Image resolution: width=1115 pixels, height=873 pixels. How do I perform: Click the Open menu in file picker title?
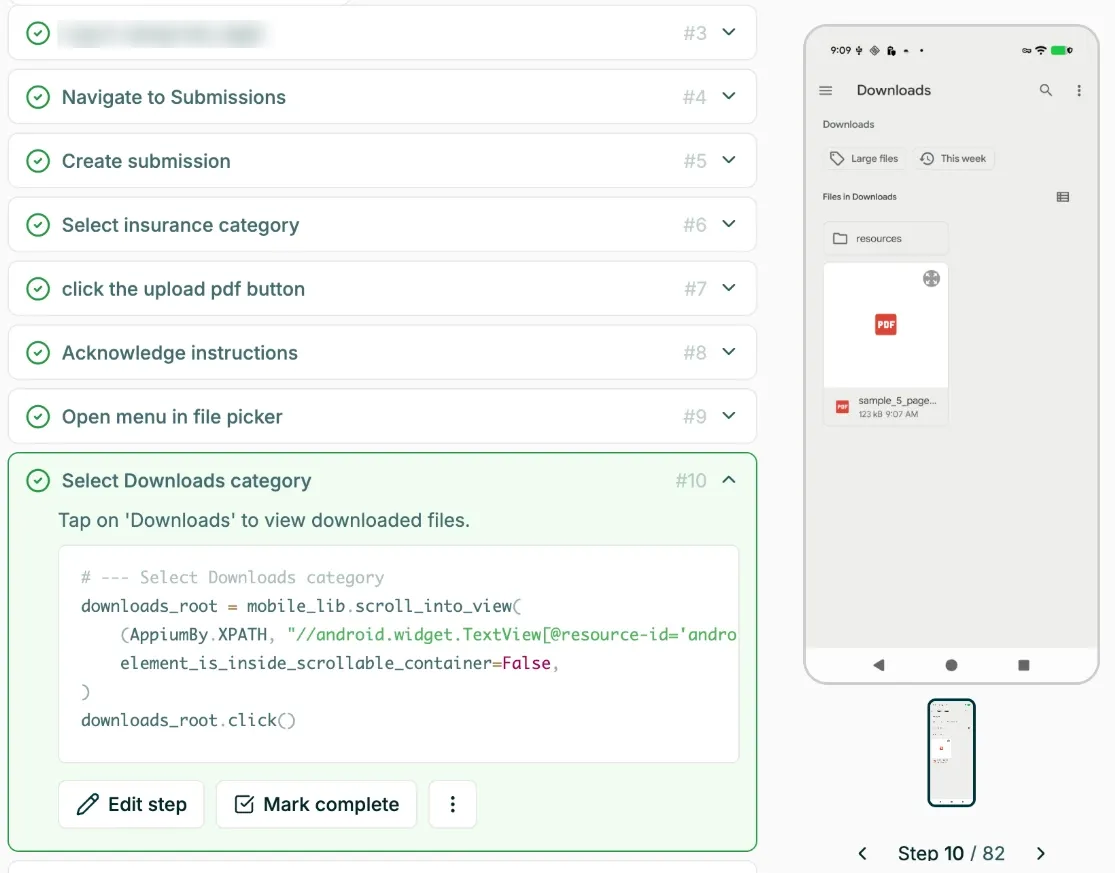[172, 417]
